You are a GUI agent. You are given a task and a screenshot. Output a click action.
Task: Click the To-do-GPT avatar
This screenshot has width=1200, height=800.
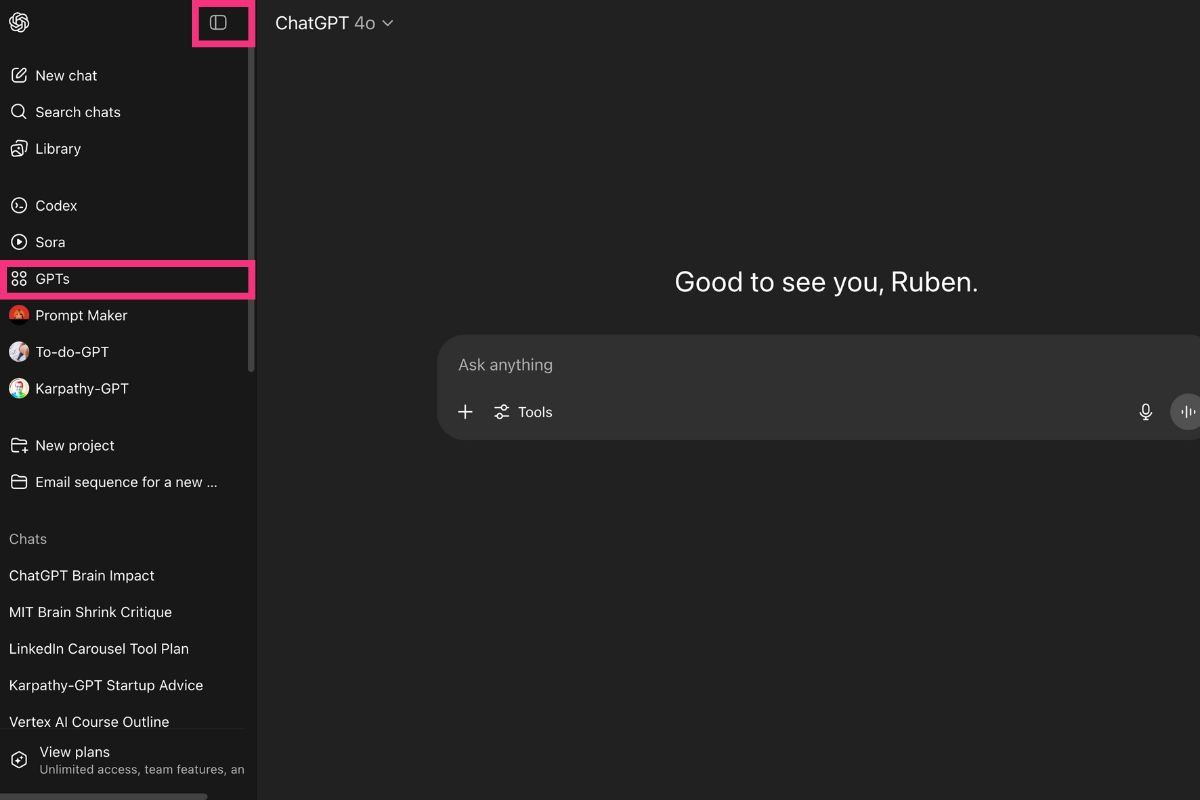point(19,352)
